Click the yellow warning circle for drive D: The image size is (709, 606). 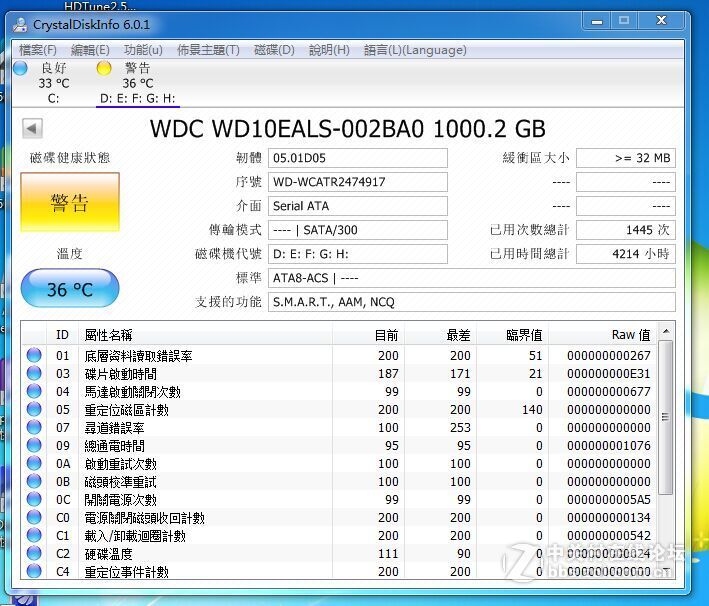(x=104, y=68)
